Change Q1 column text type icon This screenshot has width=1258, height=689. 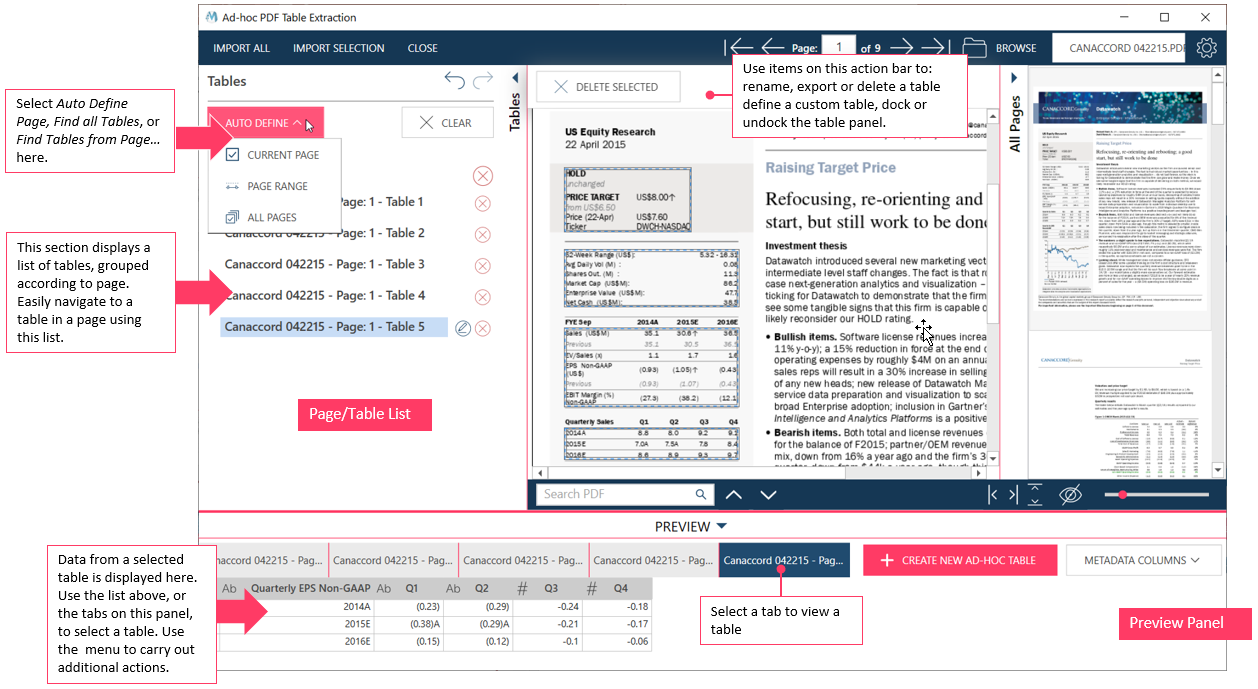click(384, 589)
